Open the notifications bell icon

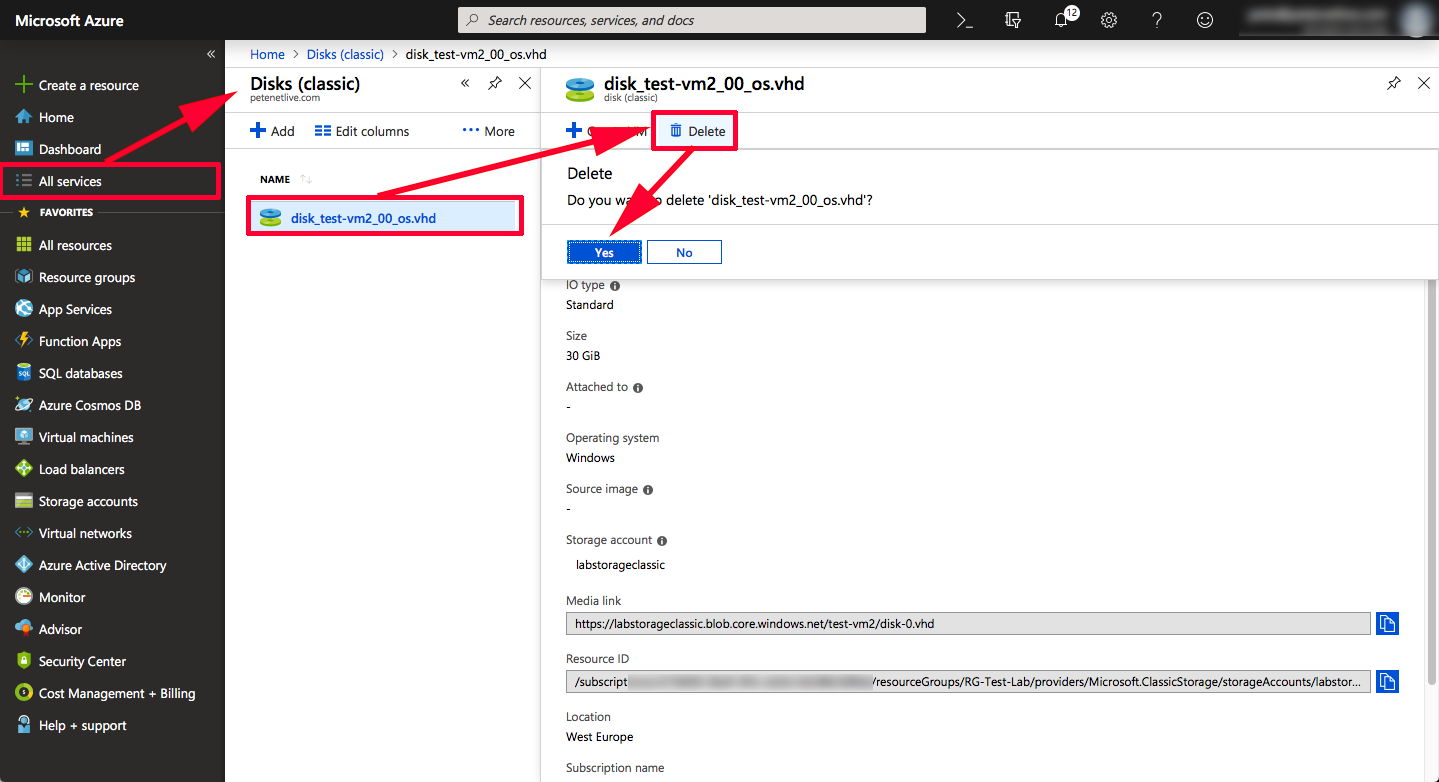point(1062,20)
